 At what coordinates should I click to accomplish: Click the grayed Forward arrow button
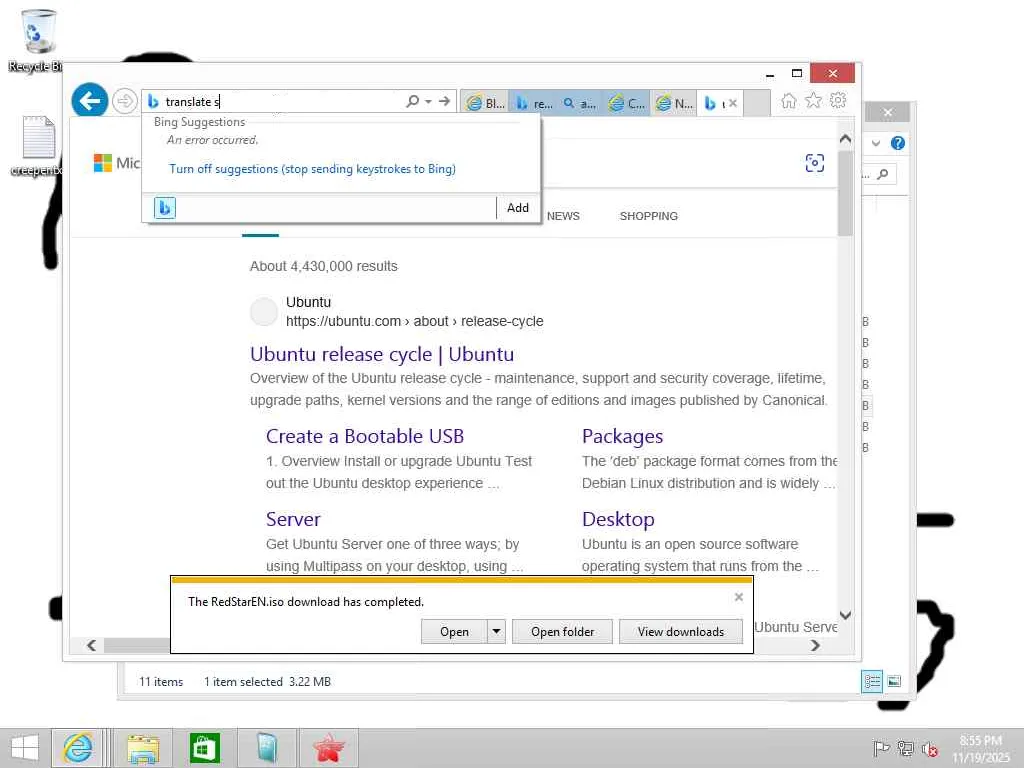(x=124, y=101)
